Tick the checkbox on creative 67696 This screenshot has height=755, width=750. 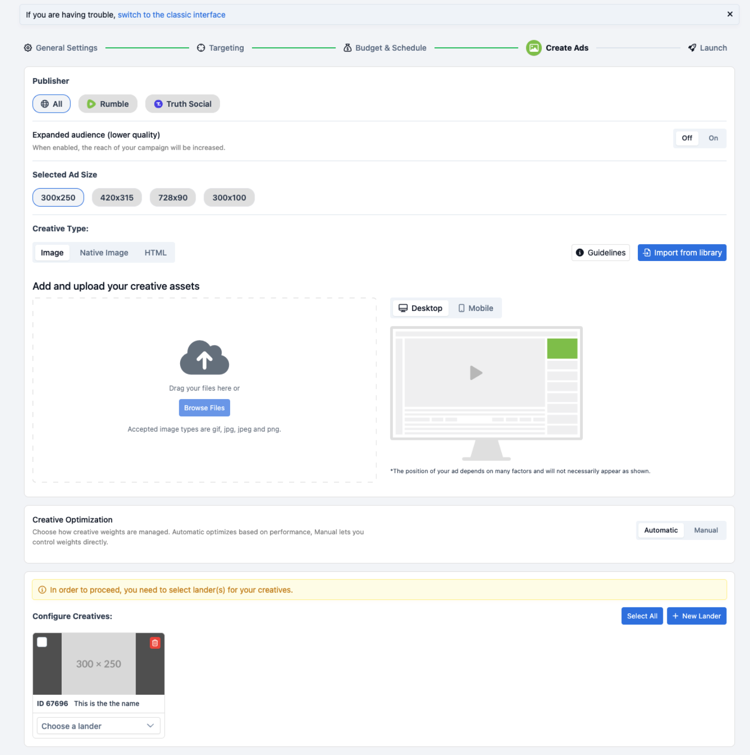coord(42,642)
